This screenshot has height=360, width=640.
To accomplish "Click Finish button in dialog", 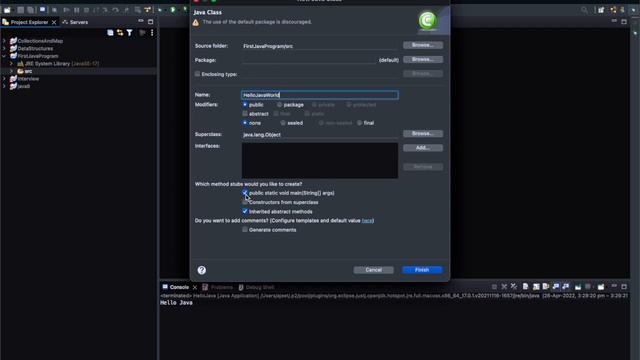I will pyautogui.click(x=422, y=270).
